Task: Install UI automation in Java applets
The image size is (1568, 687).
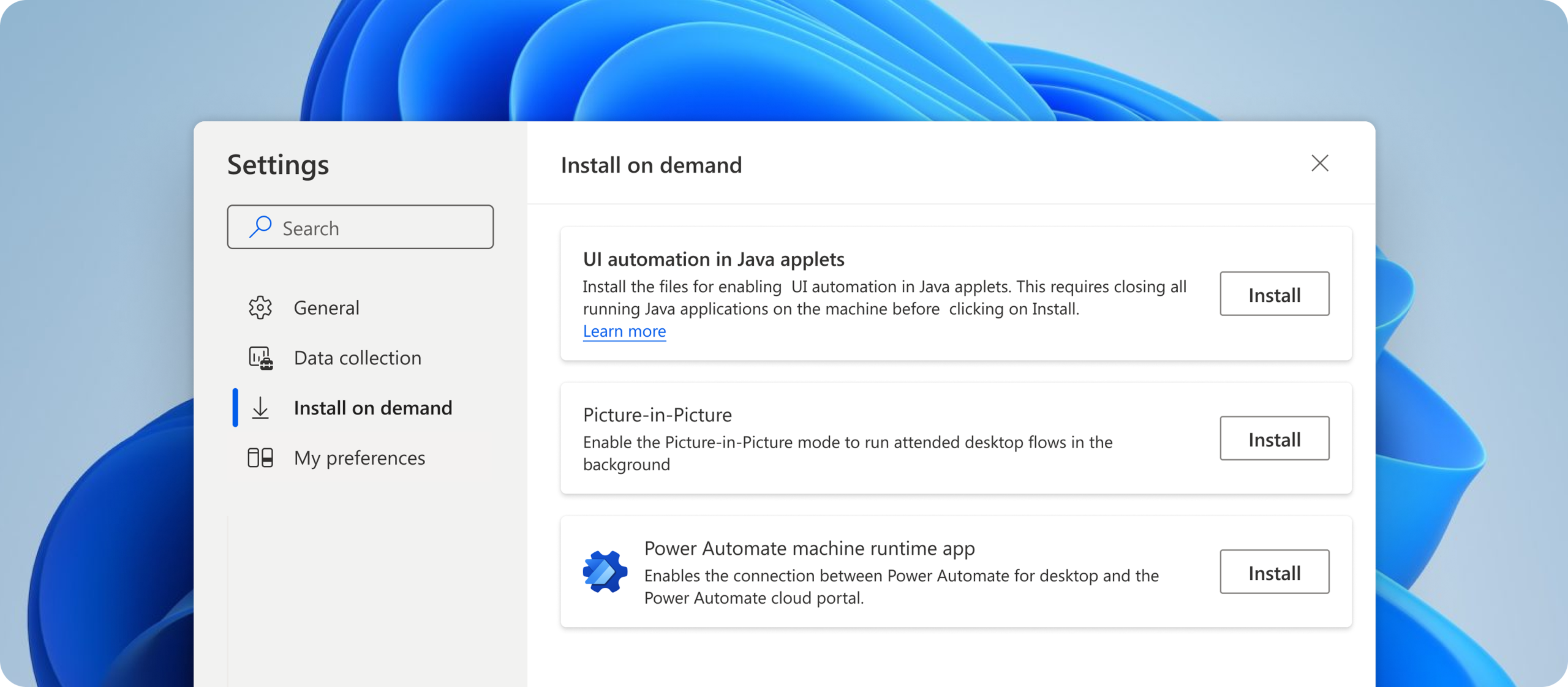Action: coord(1275,294)
